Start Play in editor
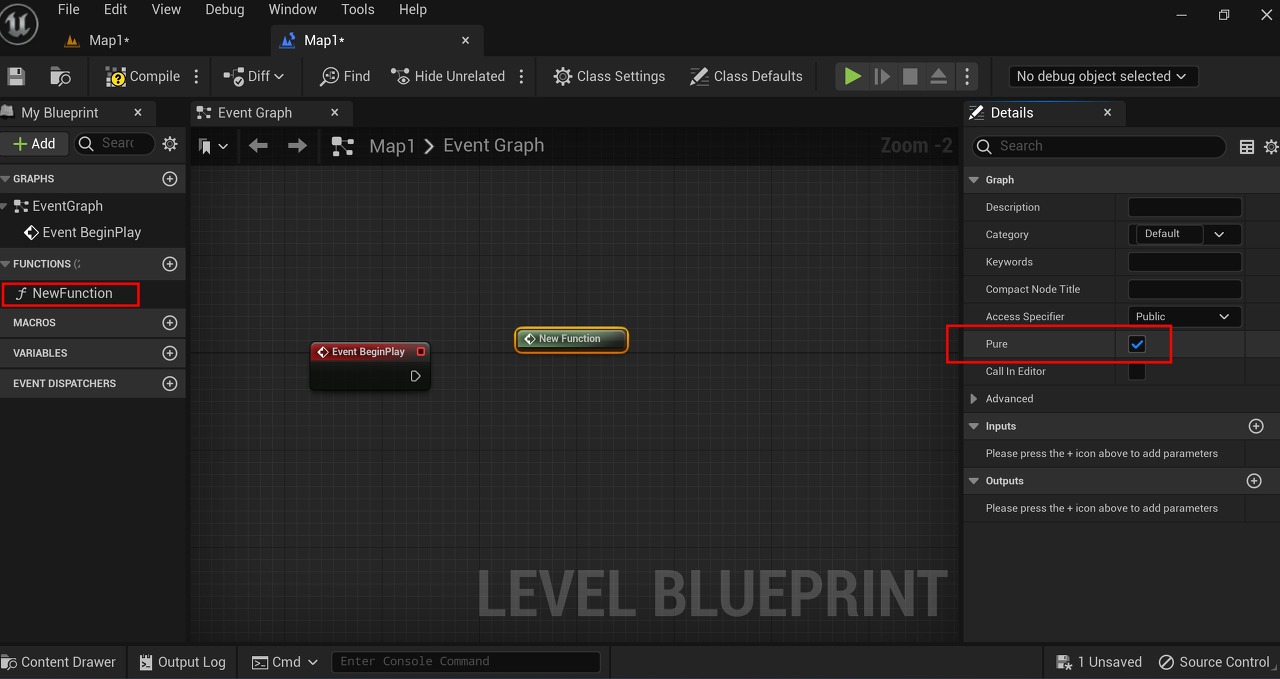The image size is (1280, 679). coord(852,76)
